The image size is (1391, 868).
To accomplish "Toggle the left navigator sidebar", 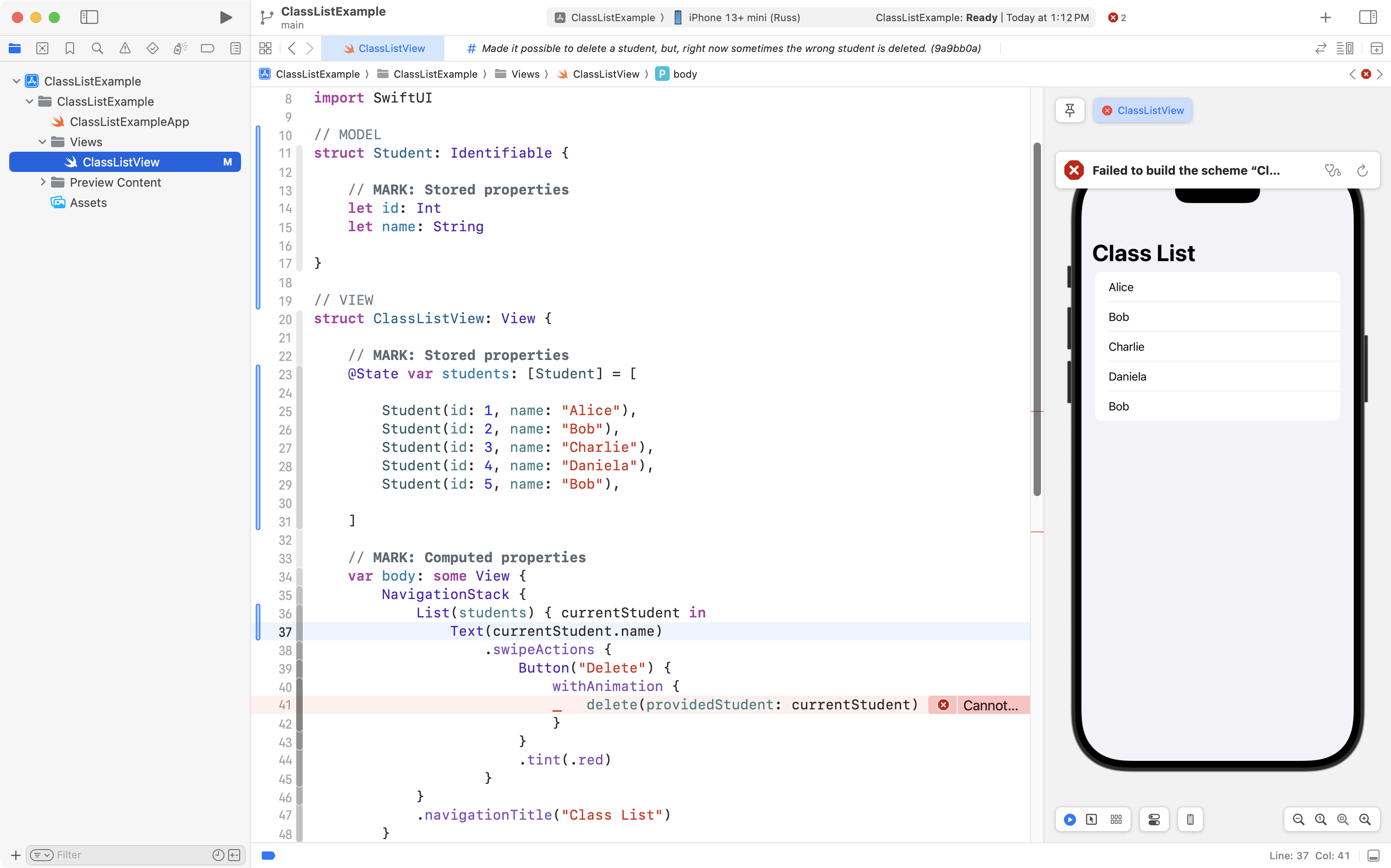I will coord(89,17).
